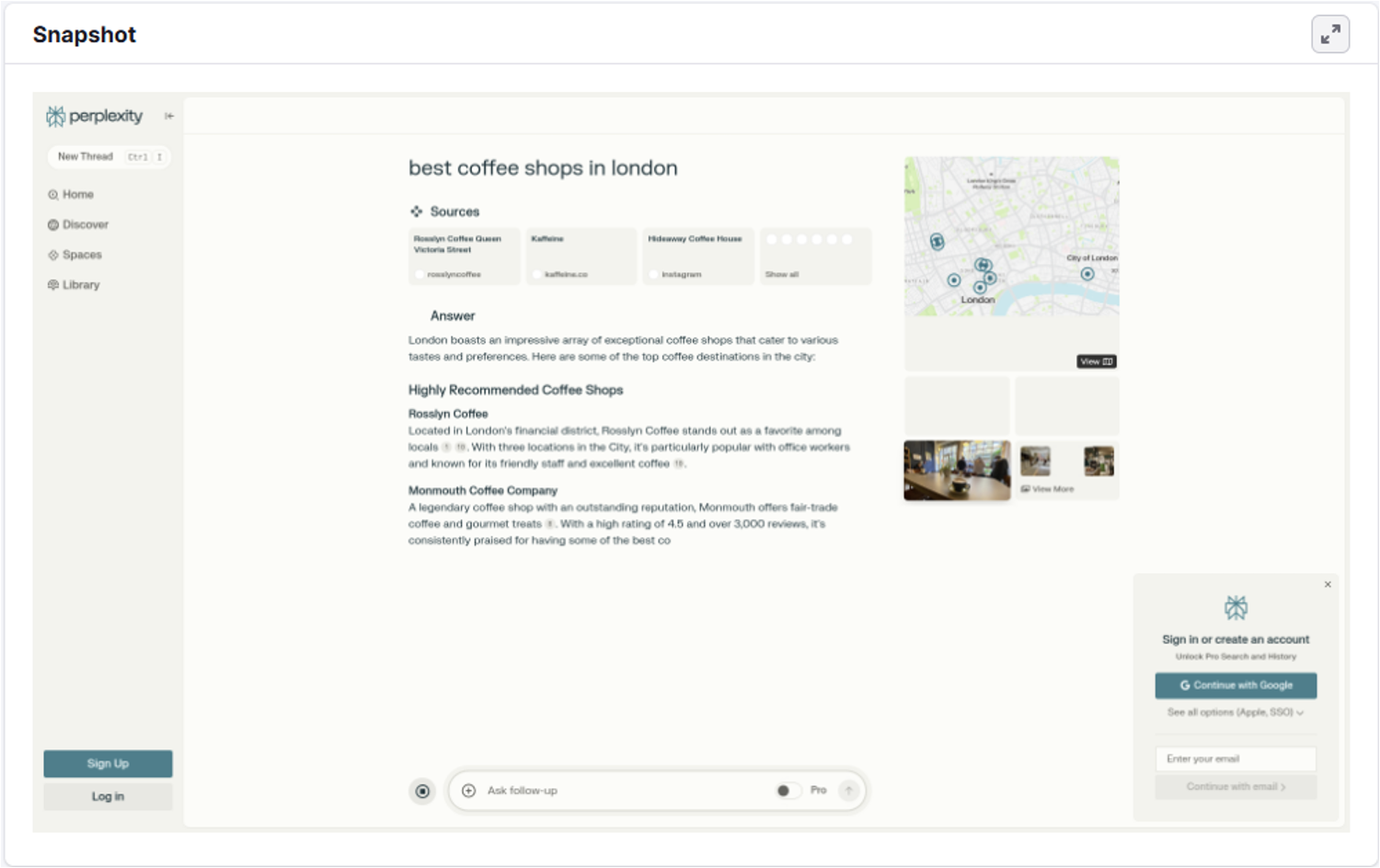Image resolution: width=1380 pixels, height=868 pixels.
Task: Expand See all options (Apple, SSO)
Action: 1235,713
